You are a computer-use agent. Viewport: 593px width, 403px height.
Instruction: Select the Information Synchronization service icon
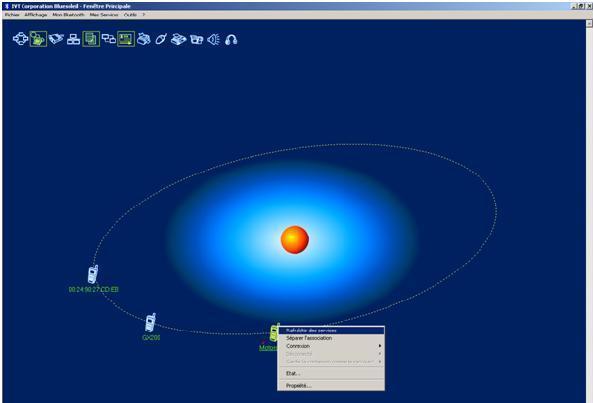109,39
